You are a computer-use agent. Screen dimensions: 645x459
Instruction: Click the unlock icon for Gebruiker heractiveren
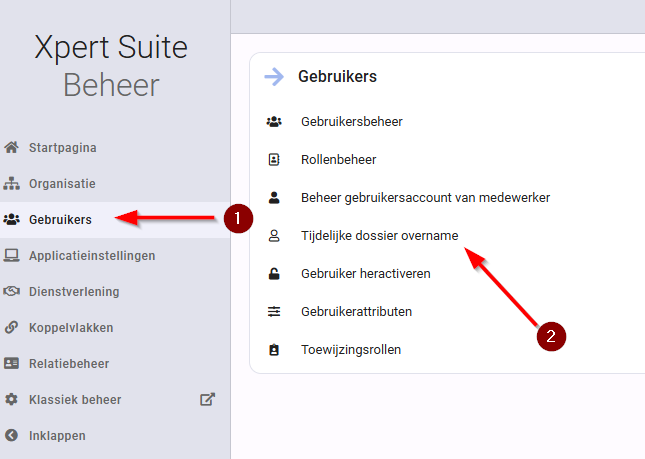(x=274, y=274)
